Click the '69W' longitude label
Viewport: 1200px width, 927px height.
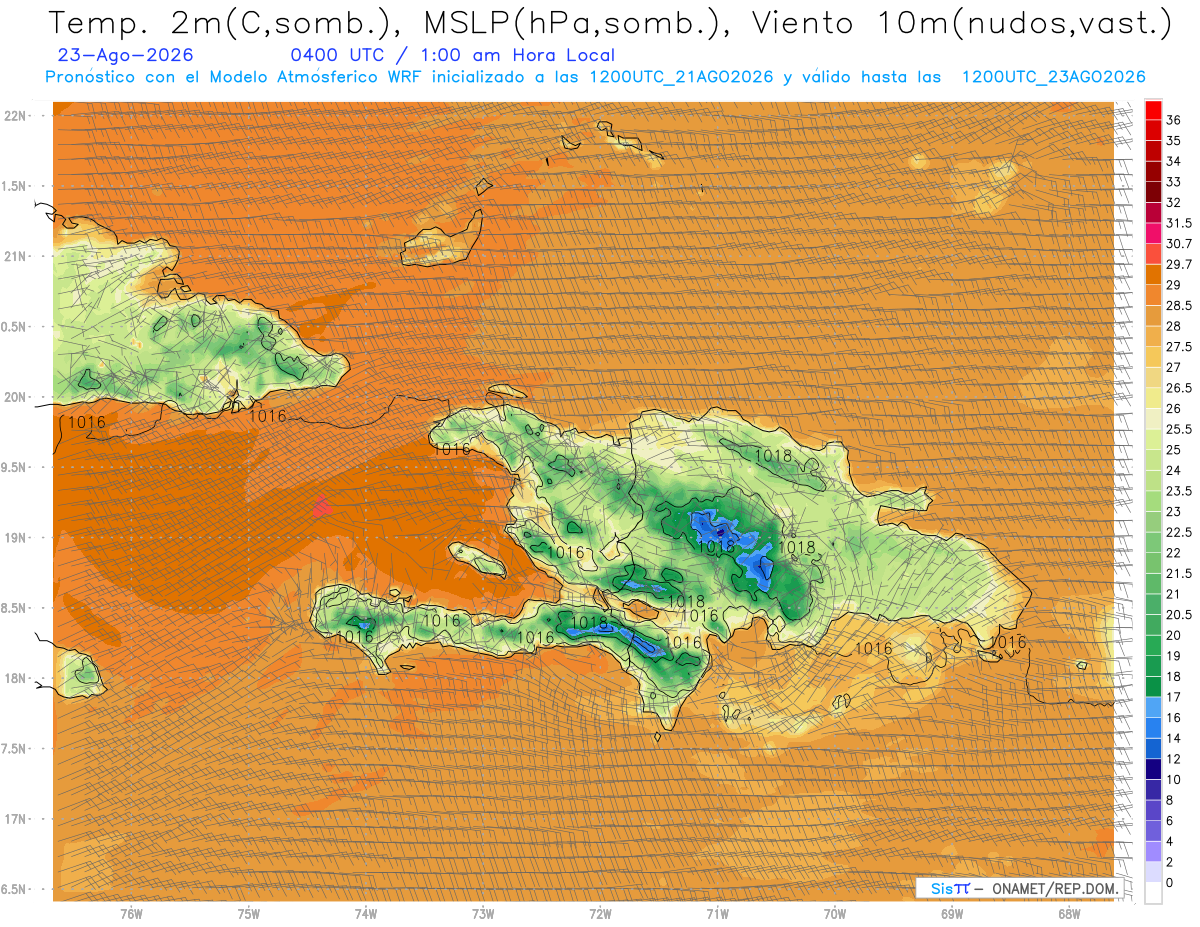click(x=952, y=914)
